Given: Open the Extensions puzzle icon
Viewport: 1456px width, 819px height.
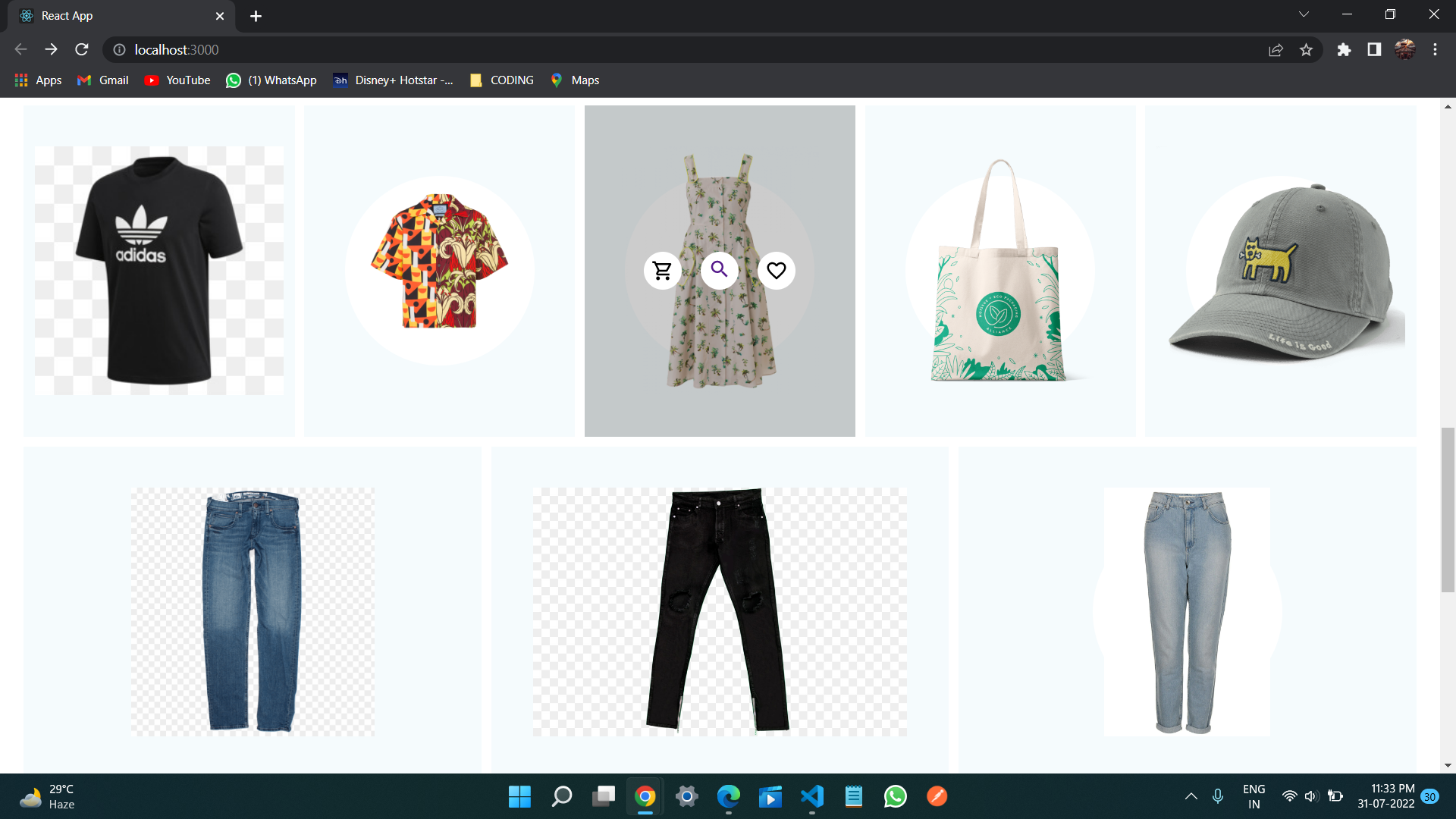Looking at the screenshot, I should (1345, 49).
